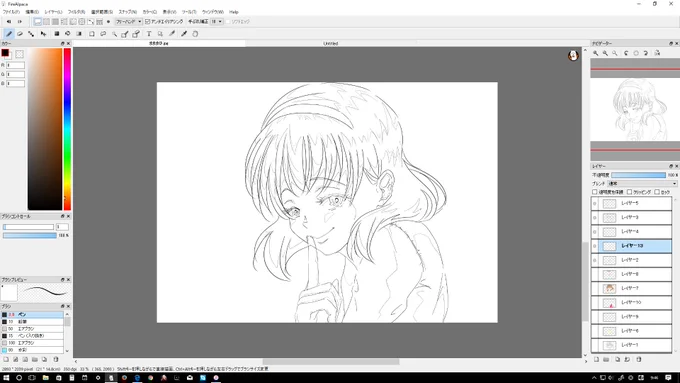The height and width of the screenshot is (383, 680).
Task: Delete the selected layer via trash
Action: tap(639, 359)
